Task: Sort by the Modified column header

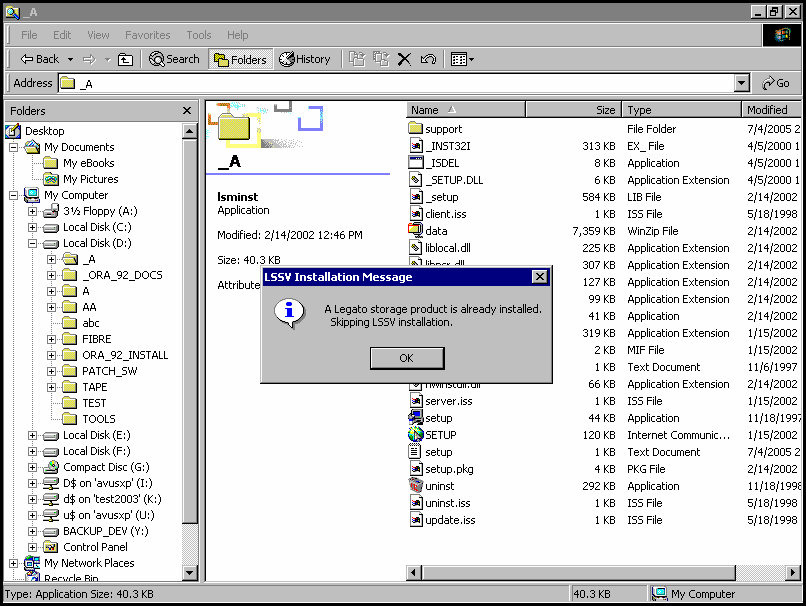Action: 771,110
